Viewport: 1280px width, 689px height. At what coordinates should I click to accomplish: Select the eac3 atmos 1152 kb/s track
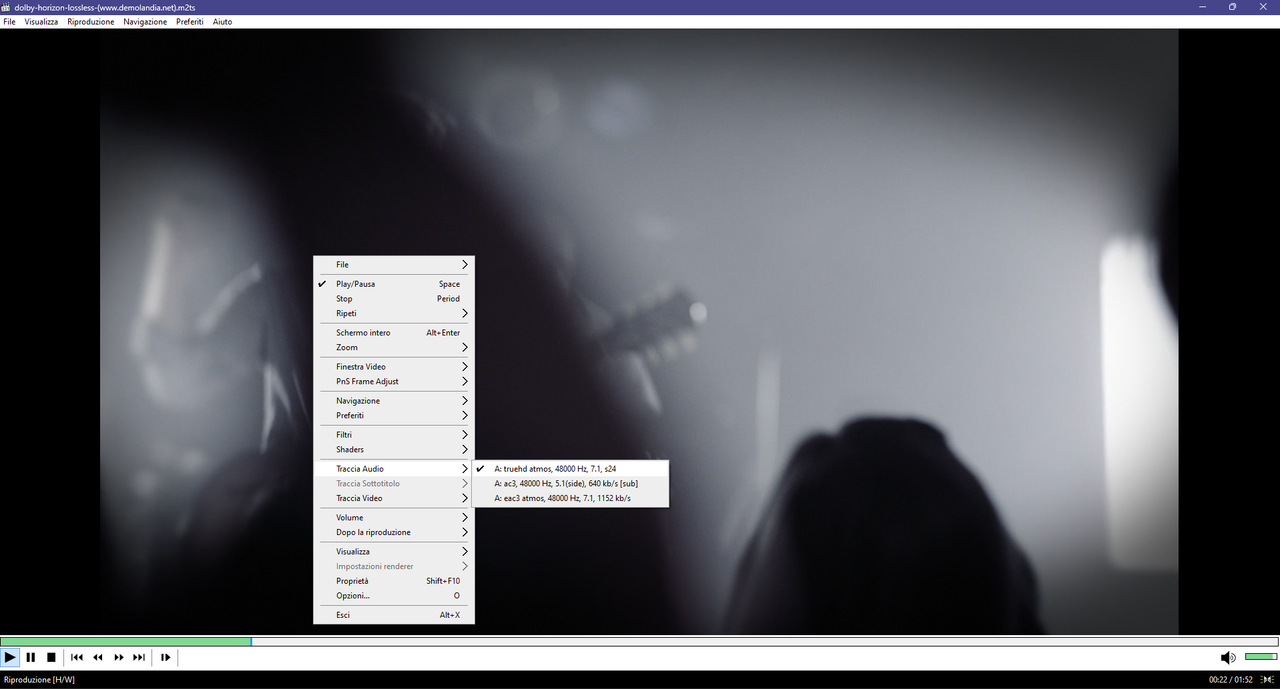(571, 498)
